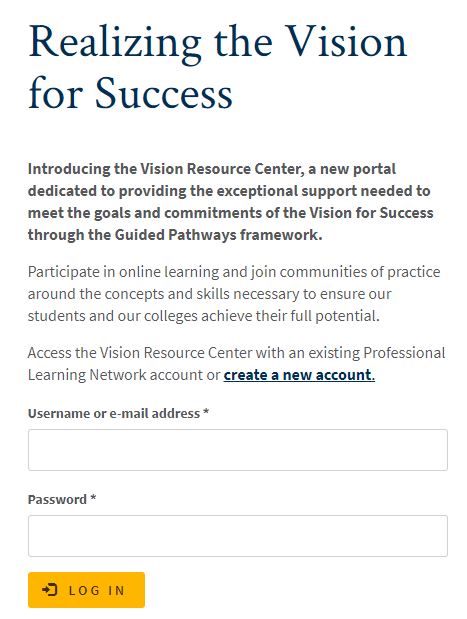The height and width of the screenshot is (619, 467).
Task: Click the bold Introducing the Vision Resource Center paragraph
Action: tap(231, 202)
